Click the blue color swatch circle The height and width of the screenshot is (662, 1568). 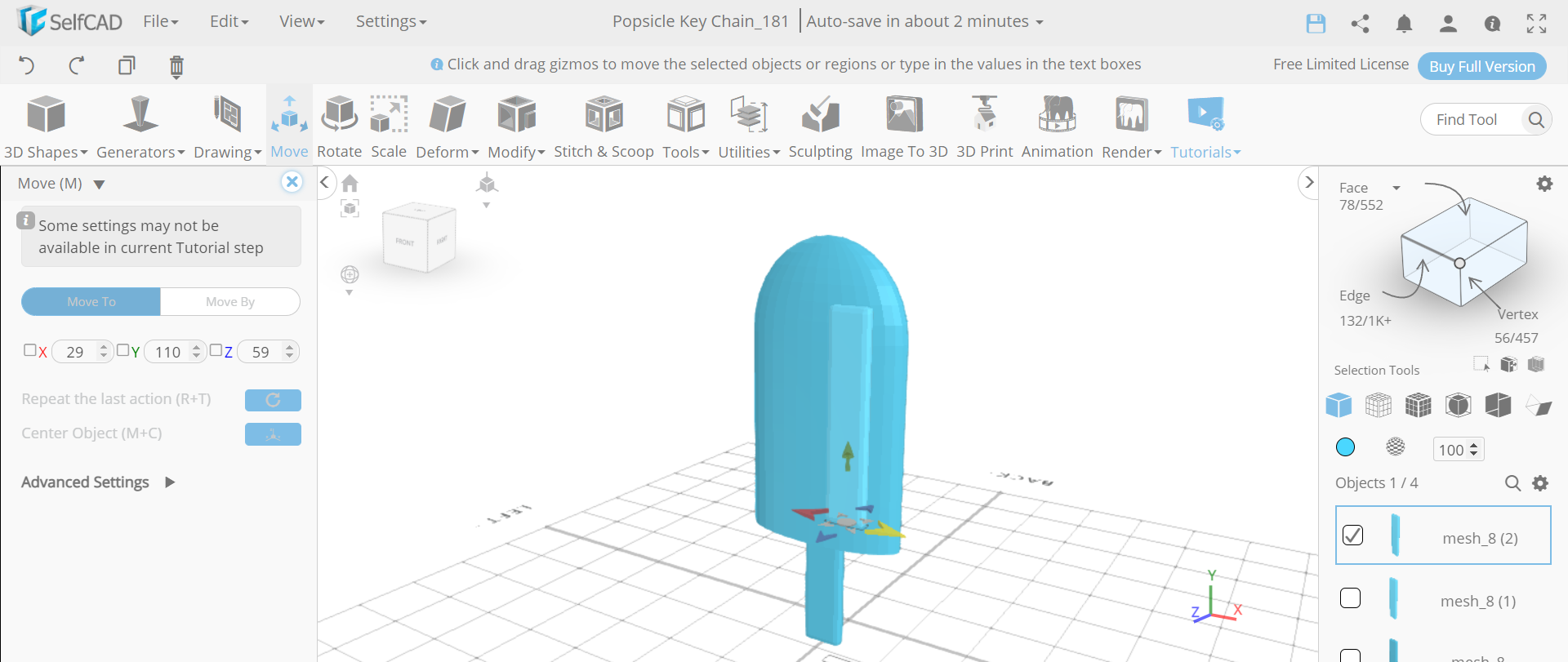(1345, 447)
